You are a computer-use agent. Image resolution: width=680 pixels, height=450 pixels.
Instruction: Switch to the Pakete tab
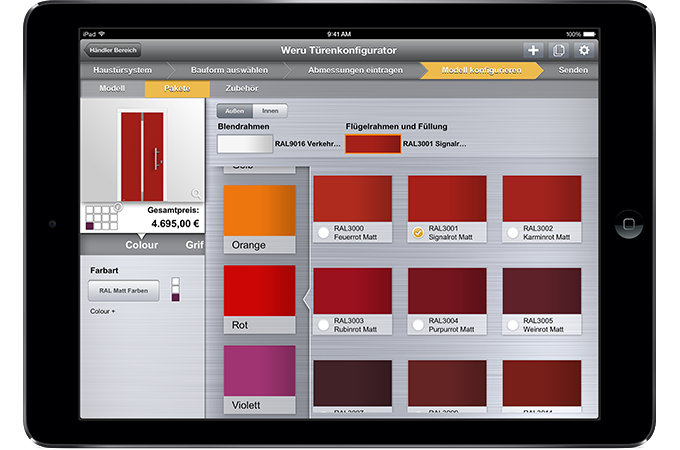pos(177,88)
